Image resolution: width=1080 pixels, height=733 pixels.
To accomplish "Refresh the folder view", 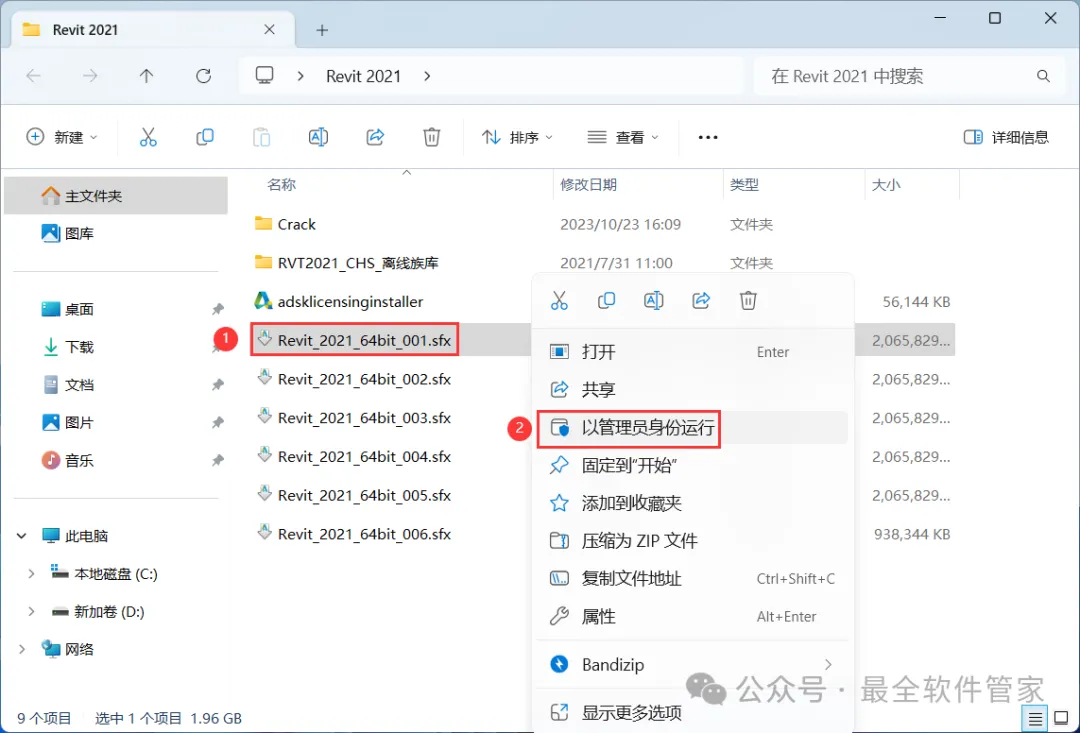I will (x=203, y=76).
